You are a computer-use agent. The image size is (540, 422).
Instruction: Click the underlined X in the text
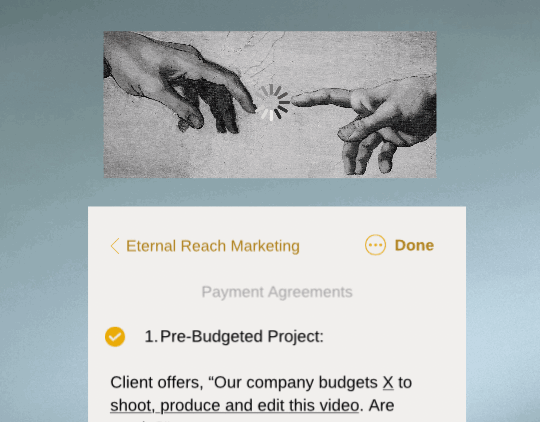(x=388, y=382)
